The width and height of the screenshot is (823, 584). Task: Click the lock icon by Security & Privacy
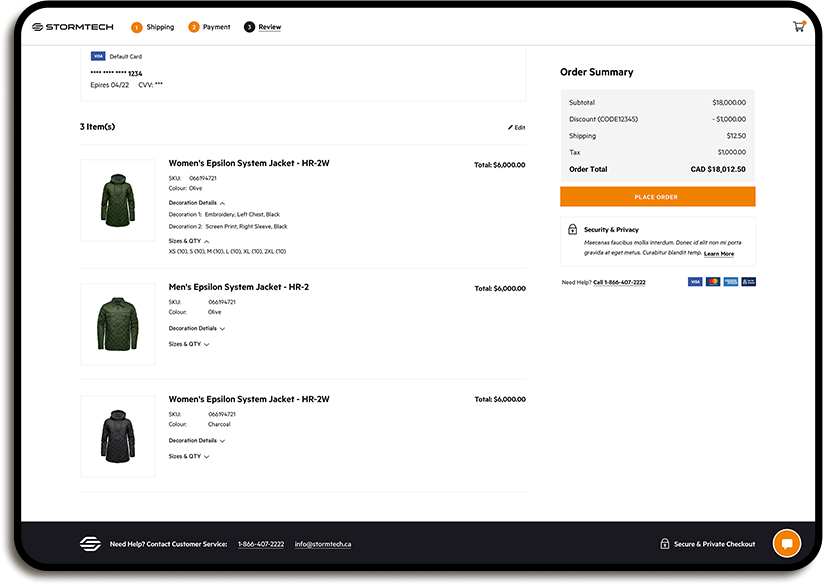point(573,229)
